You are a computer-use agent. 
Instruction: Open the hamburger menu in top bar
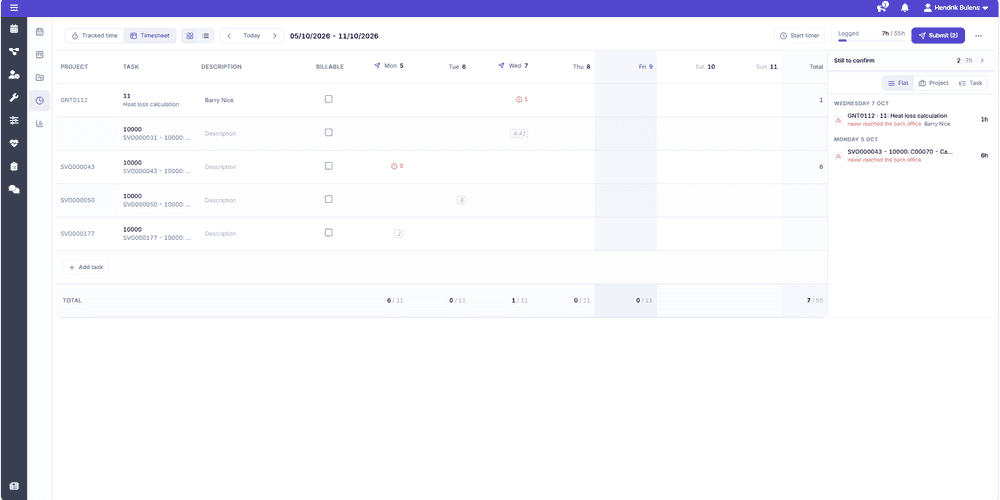click(x=14, y=8)
